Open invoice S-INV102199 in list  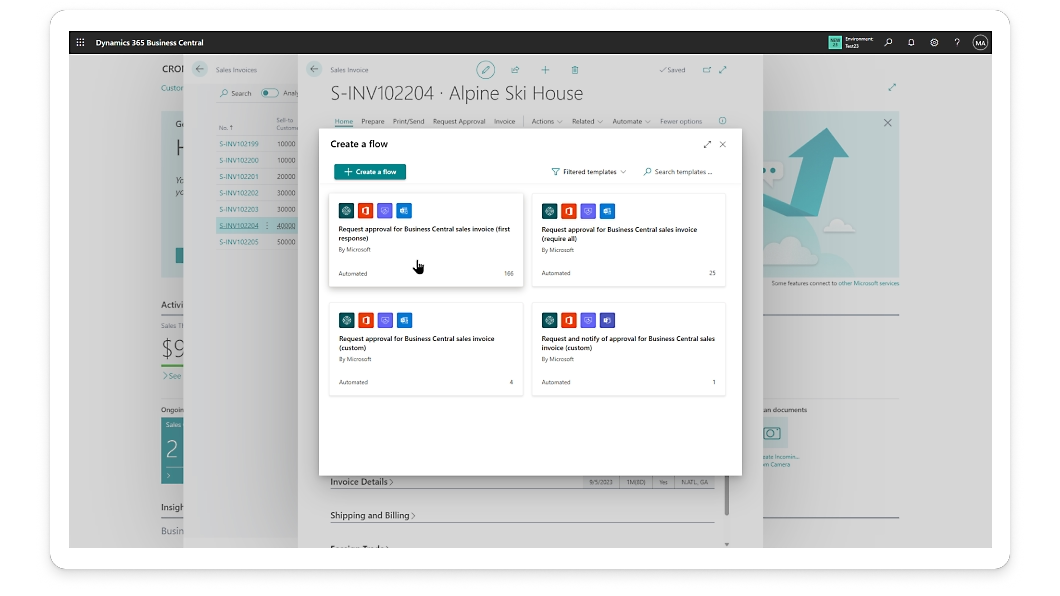pyautogui.click(x=239, y=144)
